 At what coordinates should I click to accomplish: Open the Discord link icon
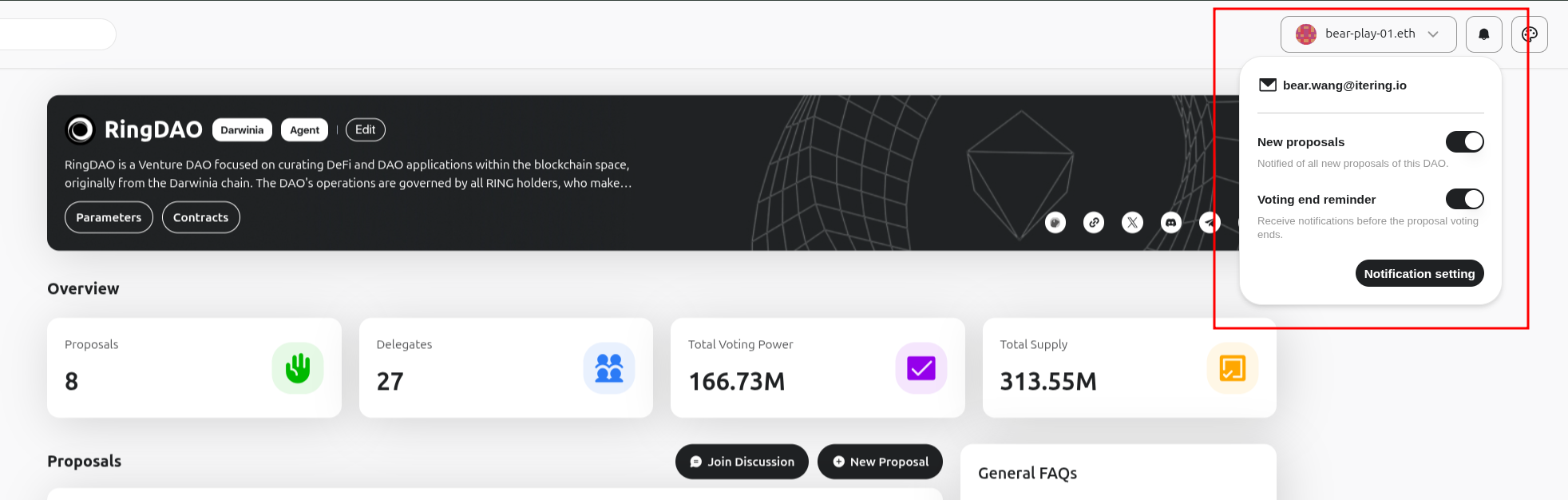point(1170,223)
